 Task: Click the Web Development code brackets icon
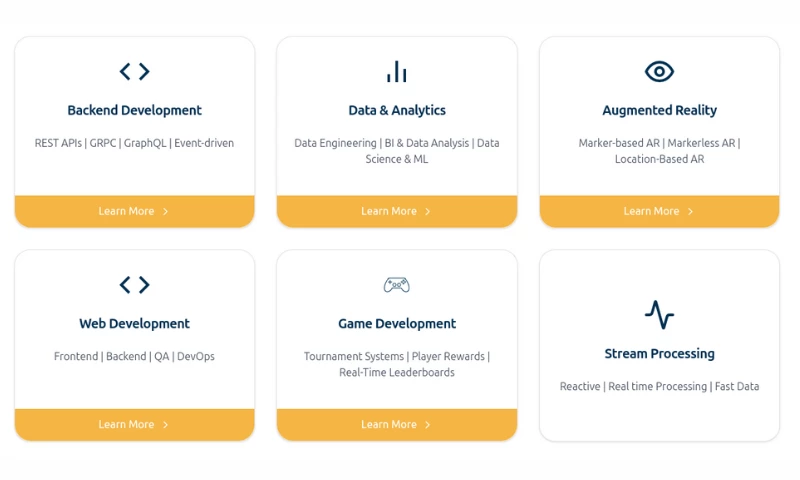click(134, 285)
